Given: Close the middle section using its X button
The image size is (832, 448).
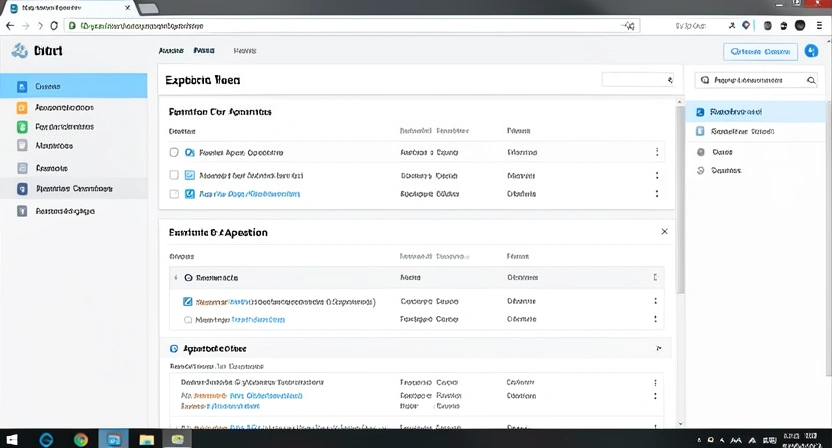Looking at the screenshot, I should (665, 232).
